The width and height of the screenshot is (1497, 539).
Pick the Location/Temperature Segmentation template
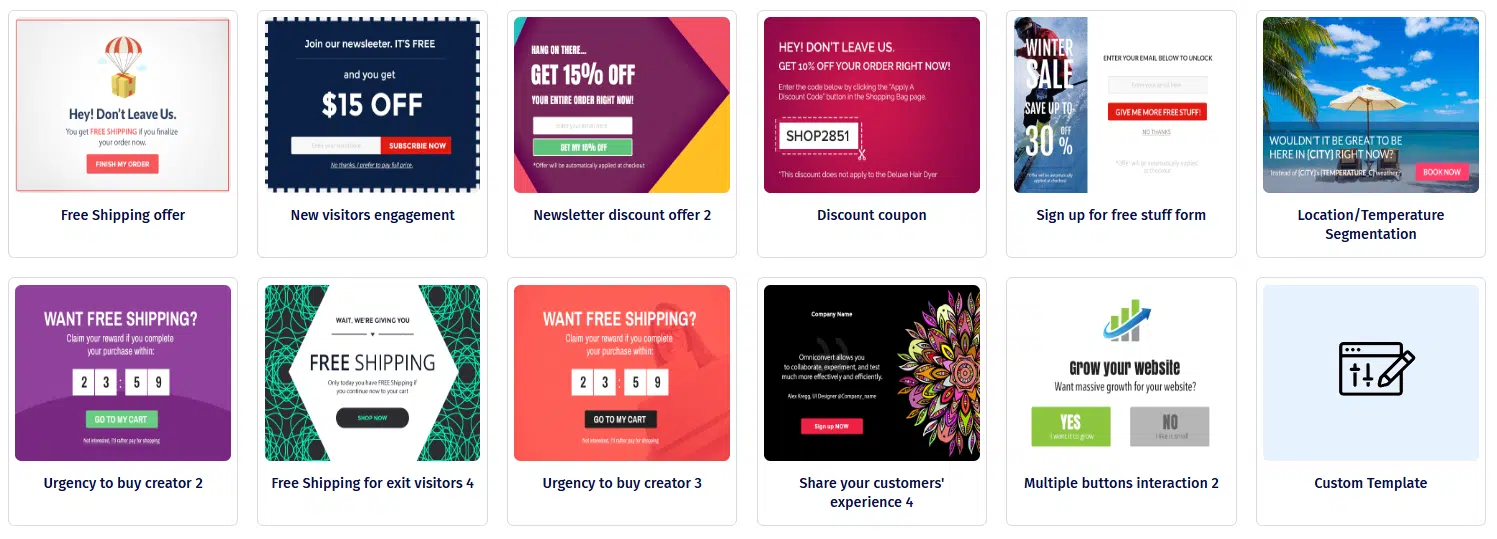pos(1371,105)
